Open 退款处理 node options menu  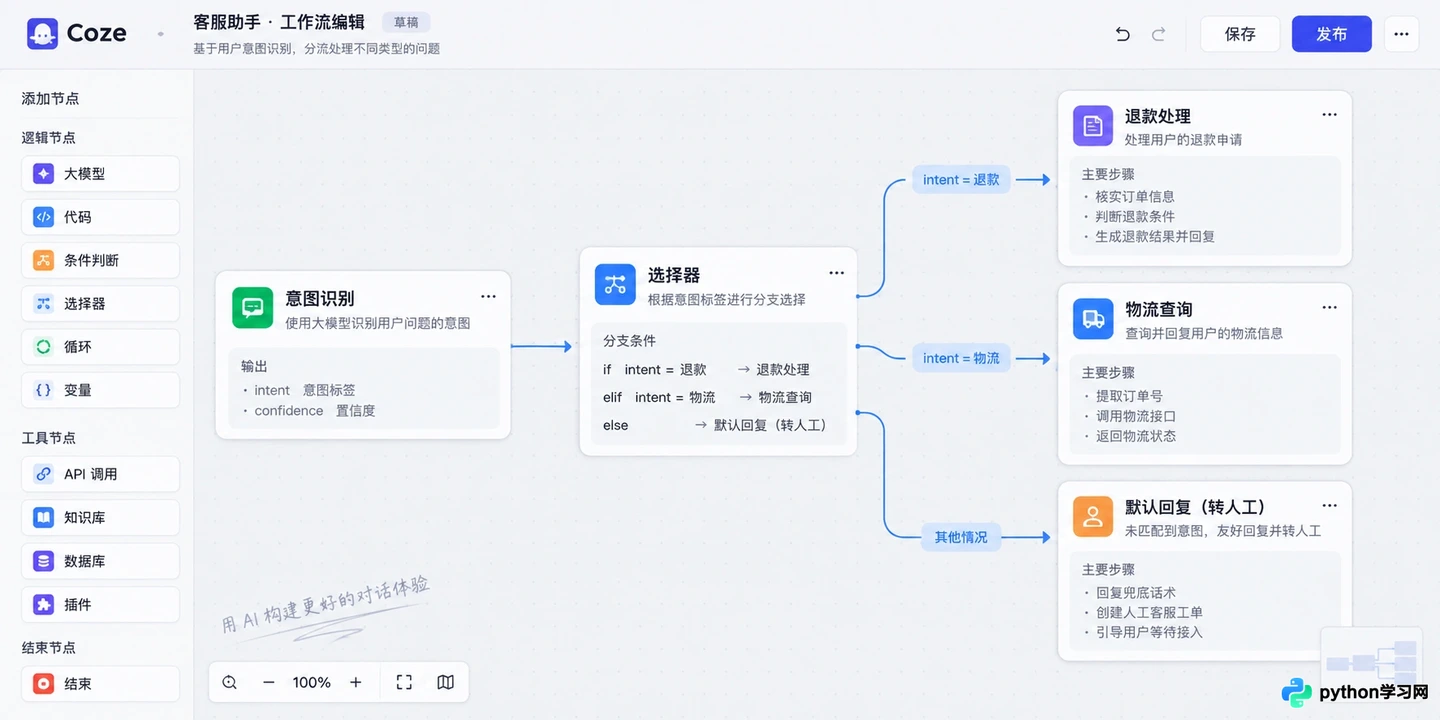coord(1329,115)
